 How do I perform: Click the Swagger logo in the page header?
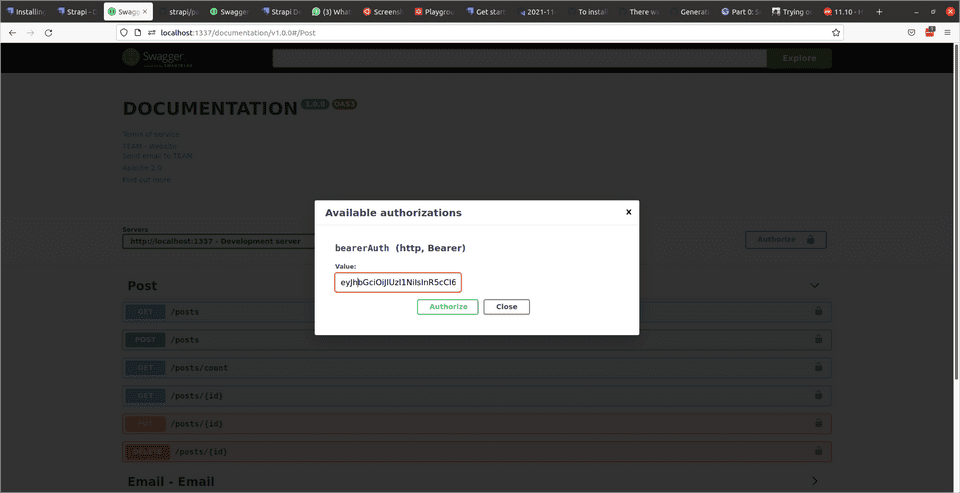click(x=157, y=58)
